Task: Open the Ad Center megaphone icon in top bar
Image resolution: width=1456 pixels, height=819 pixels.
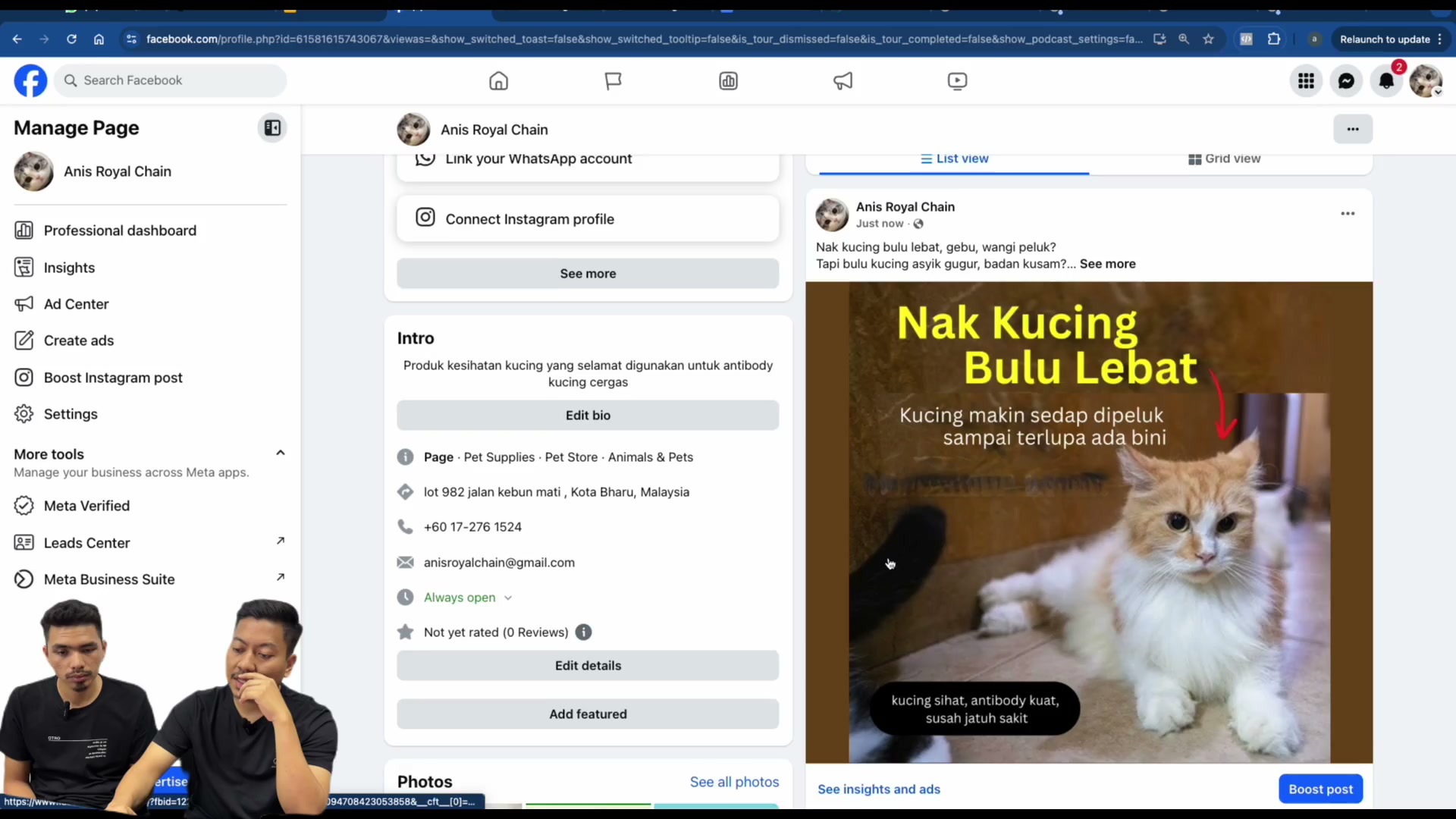Action: [843, 80]
